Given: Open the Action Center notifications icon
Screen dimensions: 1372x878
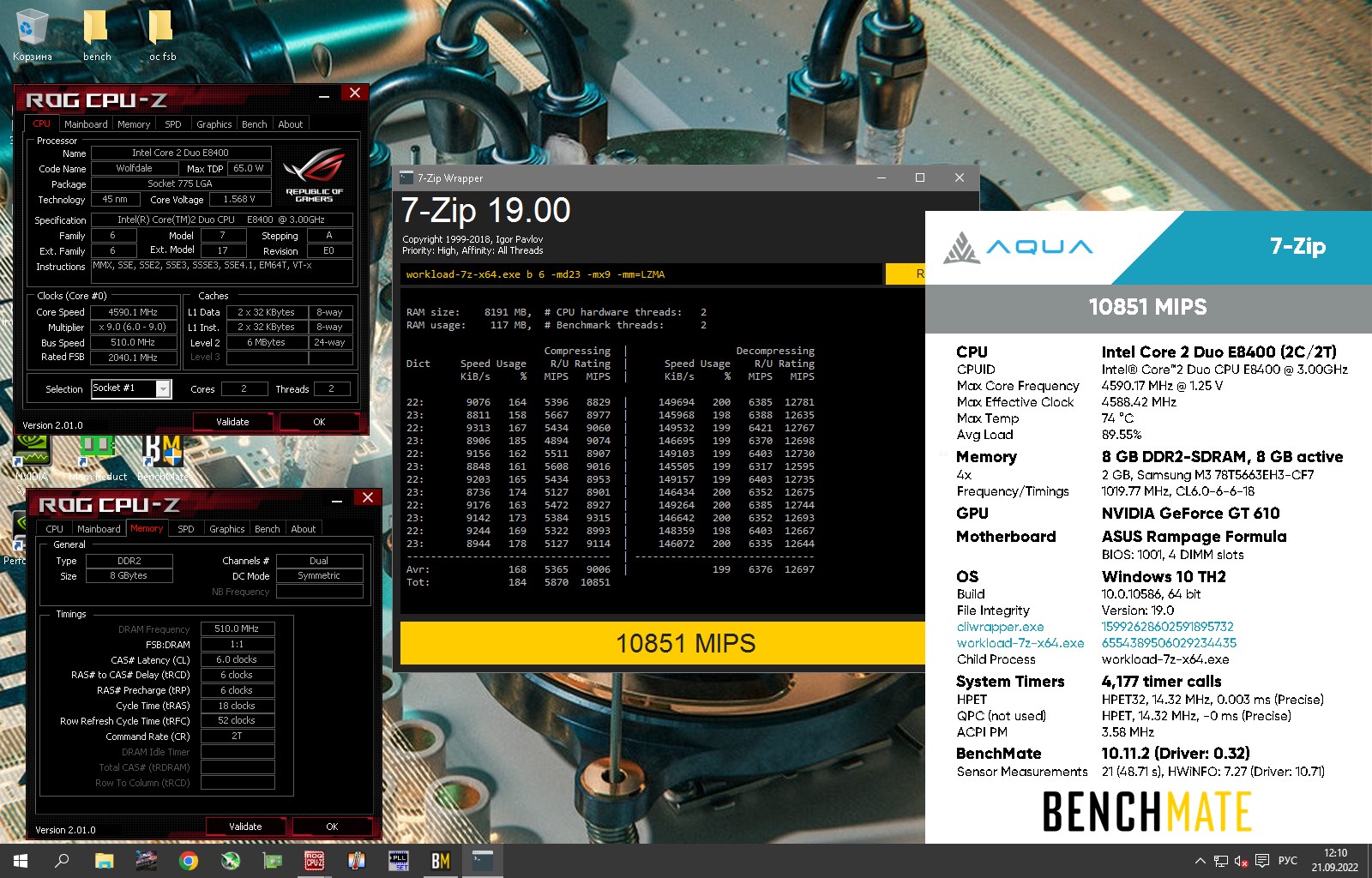Looking at the screenshot, I should [1262, 861].
